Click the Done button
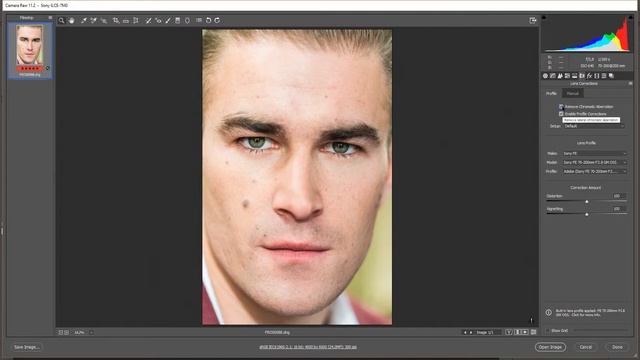The width and height of the screenshot is (640, 360). click(x=617, y=347)
